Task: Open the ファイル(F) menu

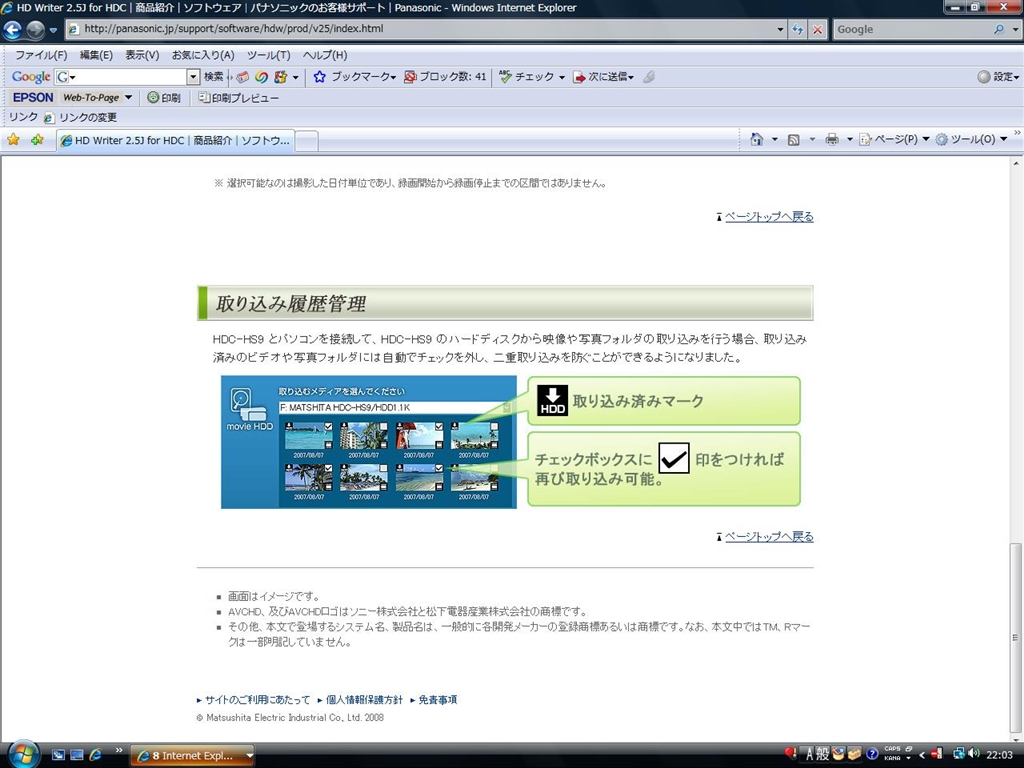Action: pos(40,56)
